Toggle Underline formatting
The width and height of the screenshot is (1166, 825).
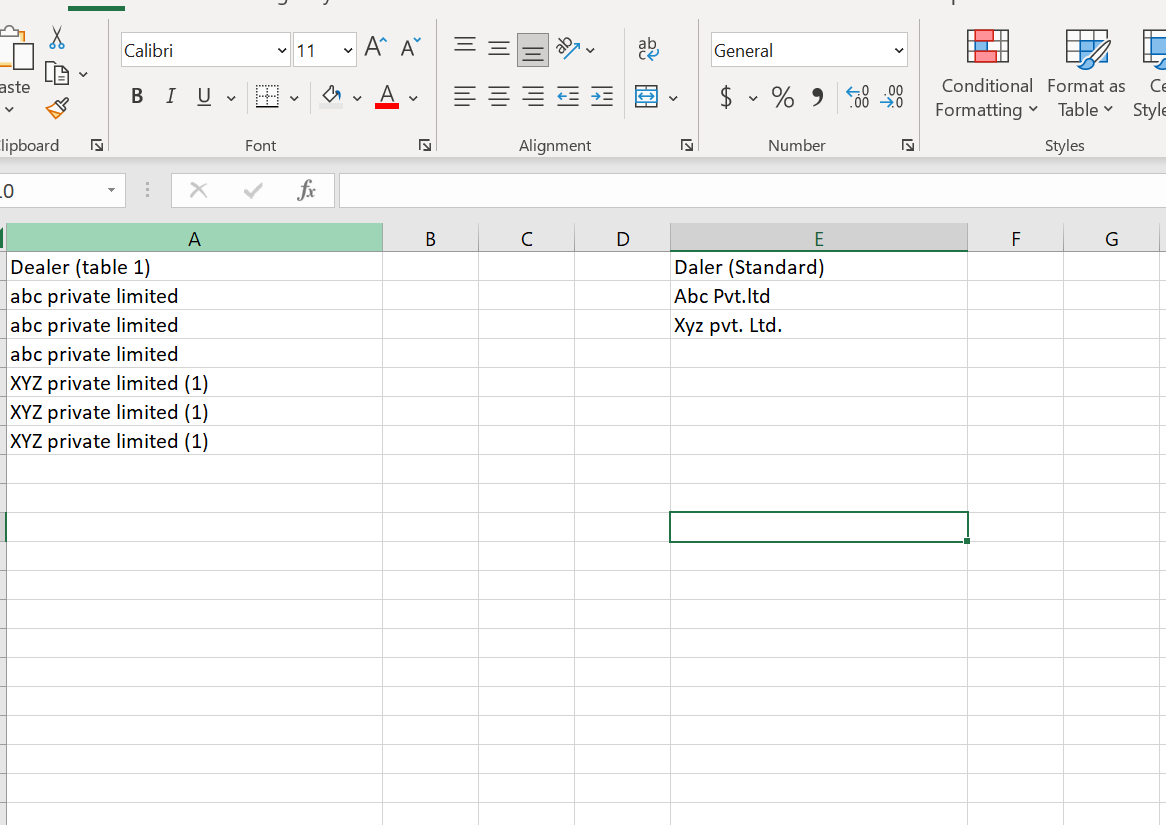[204, 96]
